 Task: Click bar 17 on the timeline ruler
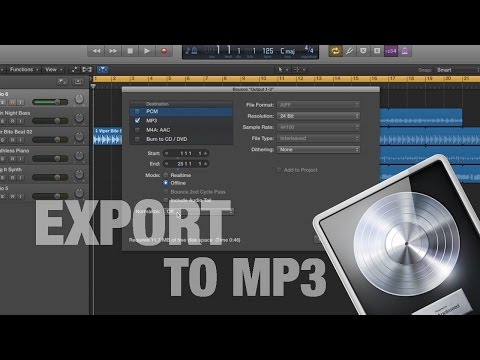(393, 79)
